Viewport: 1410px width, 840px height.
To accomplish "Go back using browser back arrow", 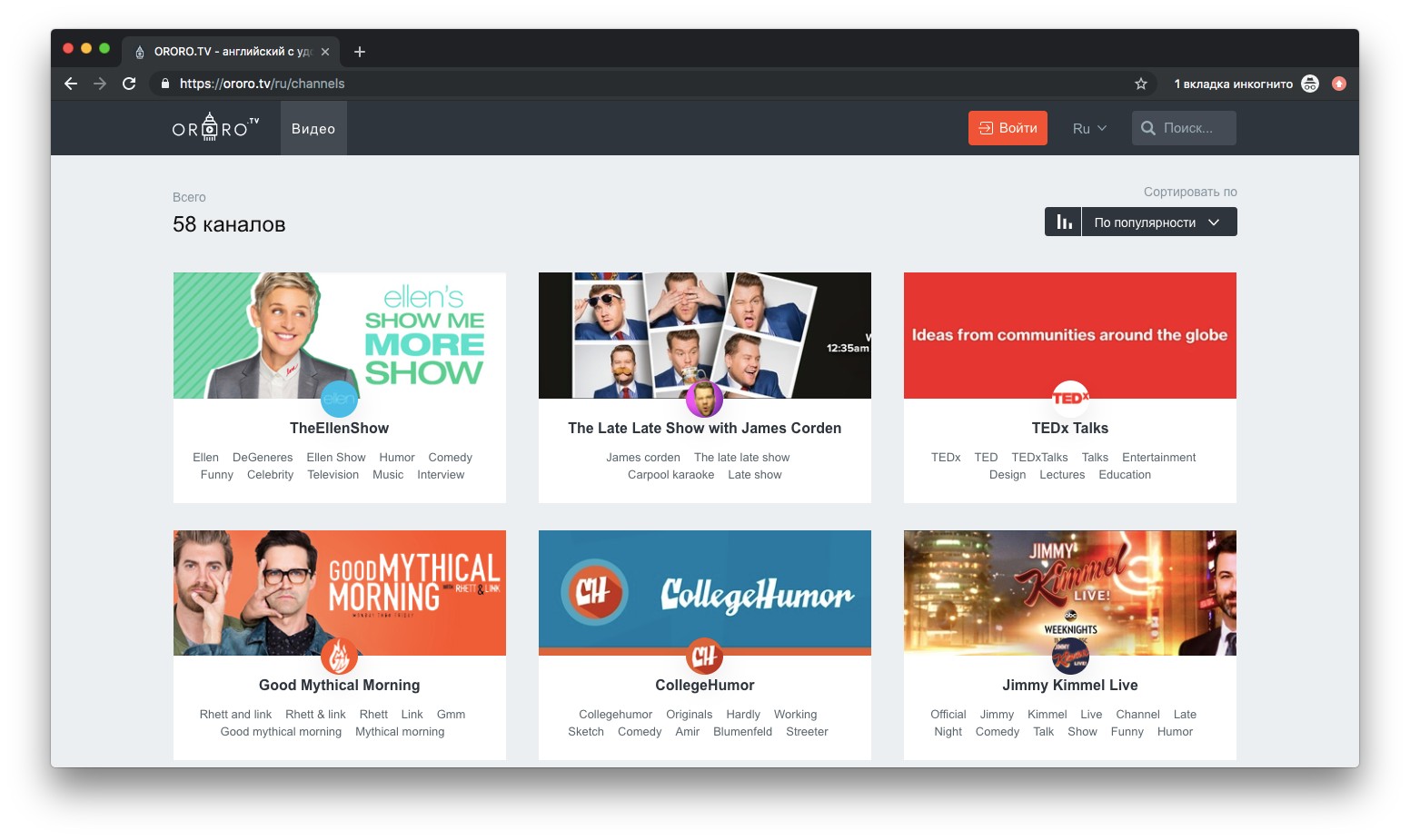I will (x=71, y=84).
